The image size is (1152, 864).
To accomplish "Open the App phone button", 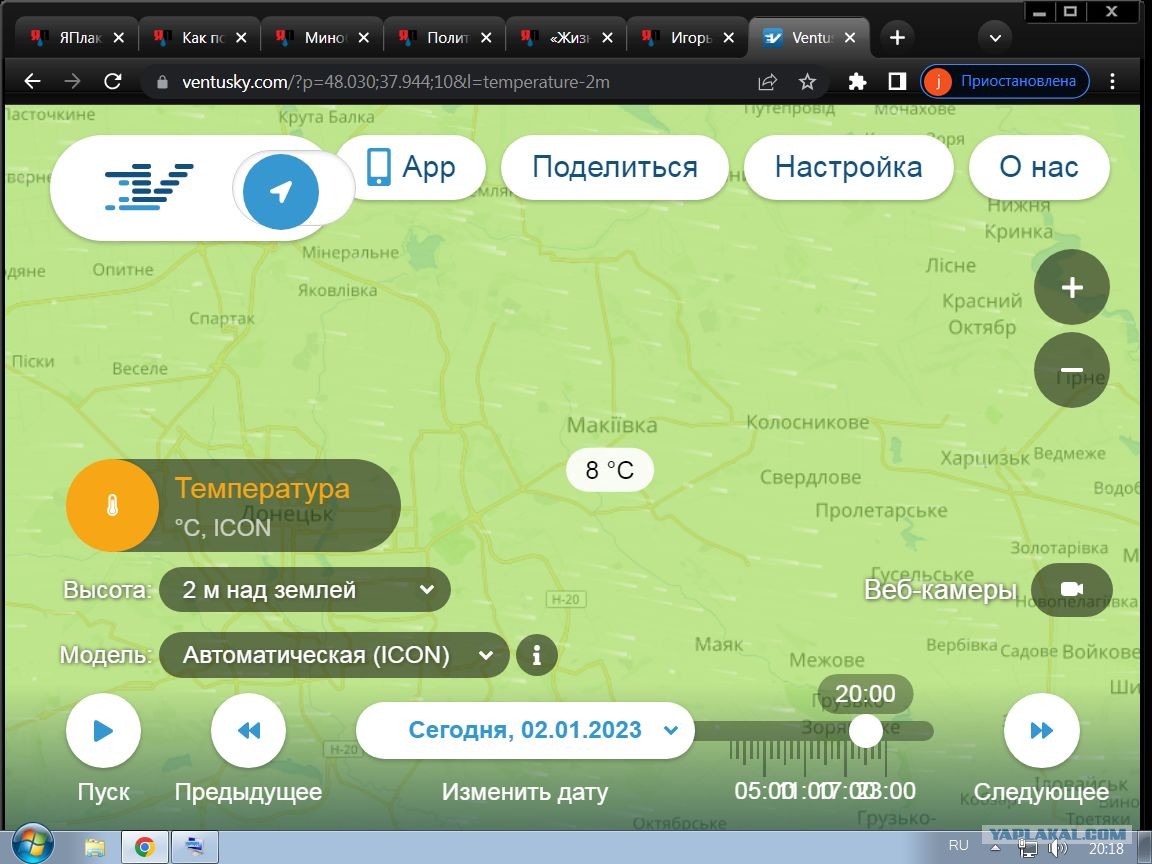I will [x=410, y=168].
